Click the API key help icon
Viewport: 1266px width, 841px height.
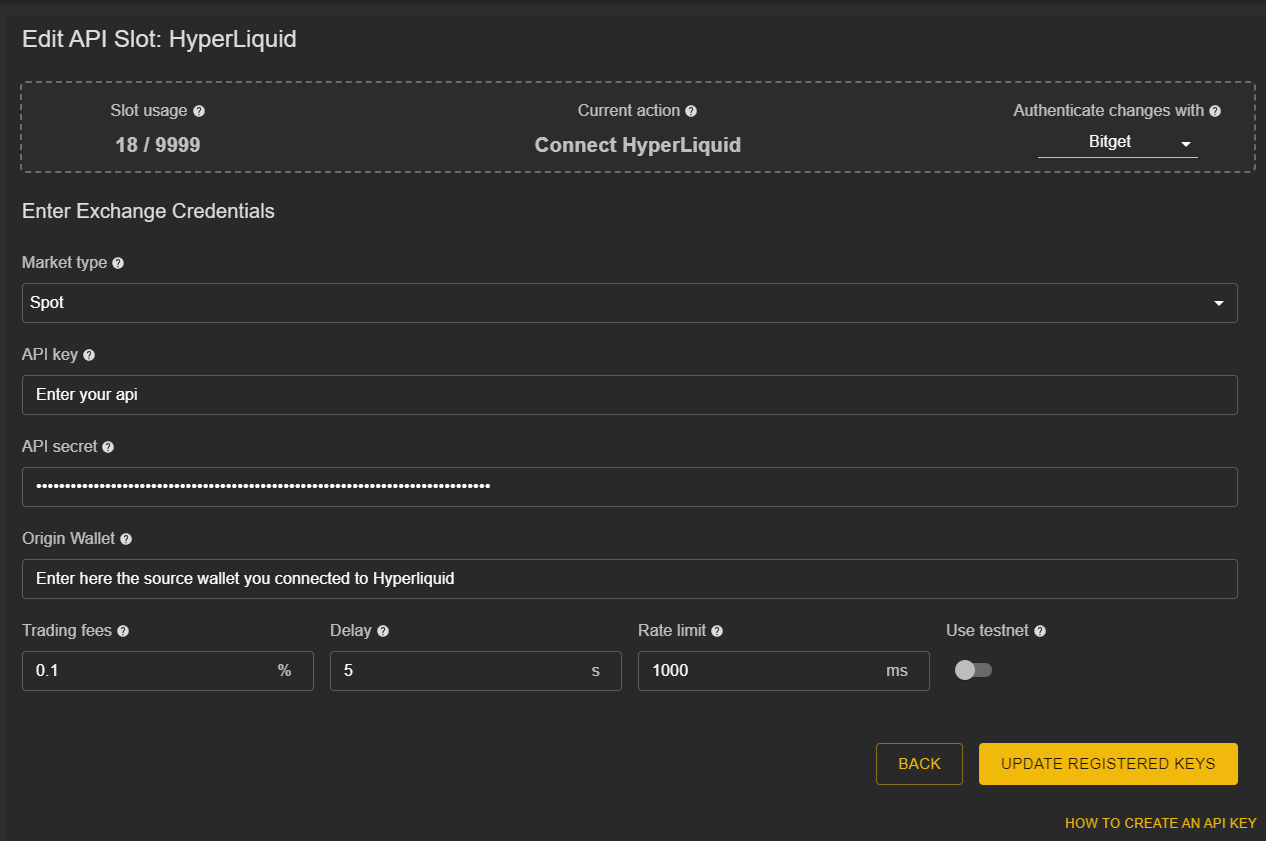(89, 355)
